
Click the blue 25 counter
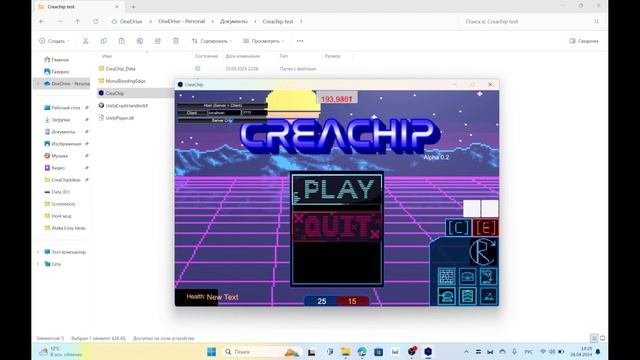[321, 301]
